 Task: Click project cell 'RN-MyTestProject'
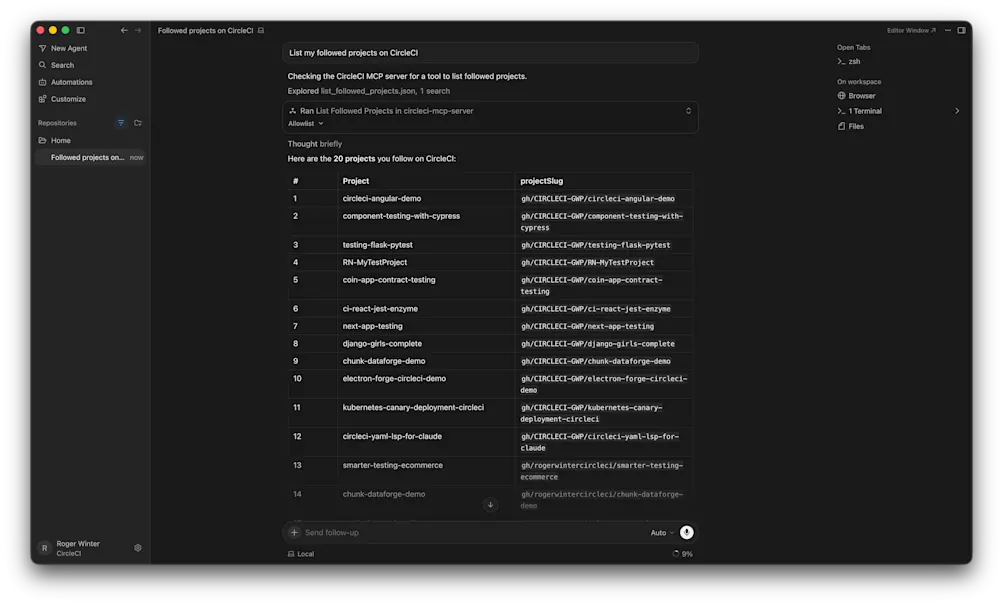coord(375,262)
